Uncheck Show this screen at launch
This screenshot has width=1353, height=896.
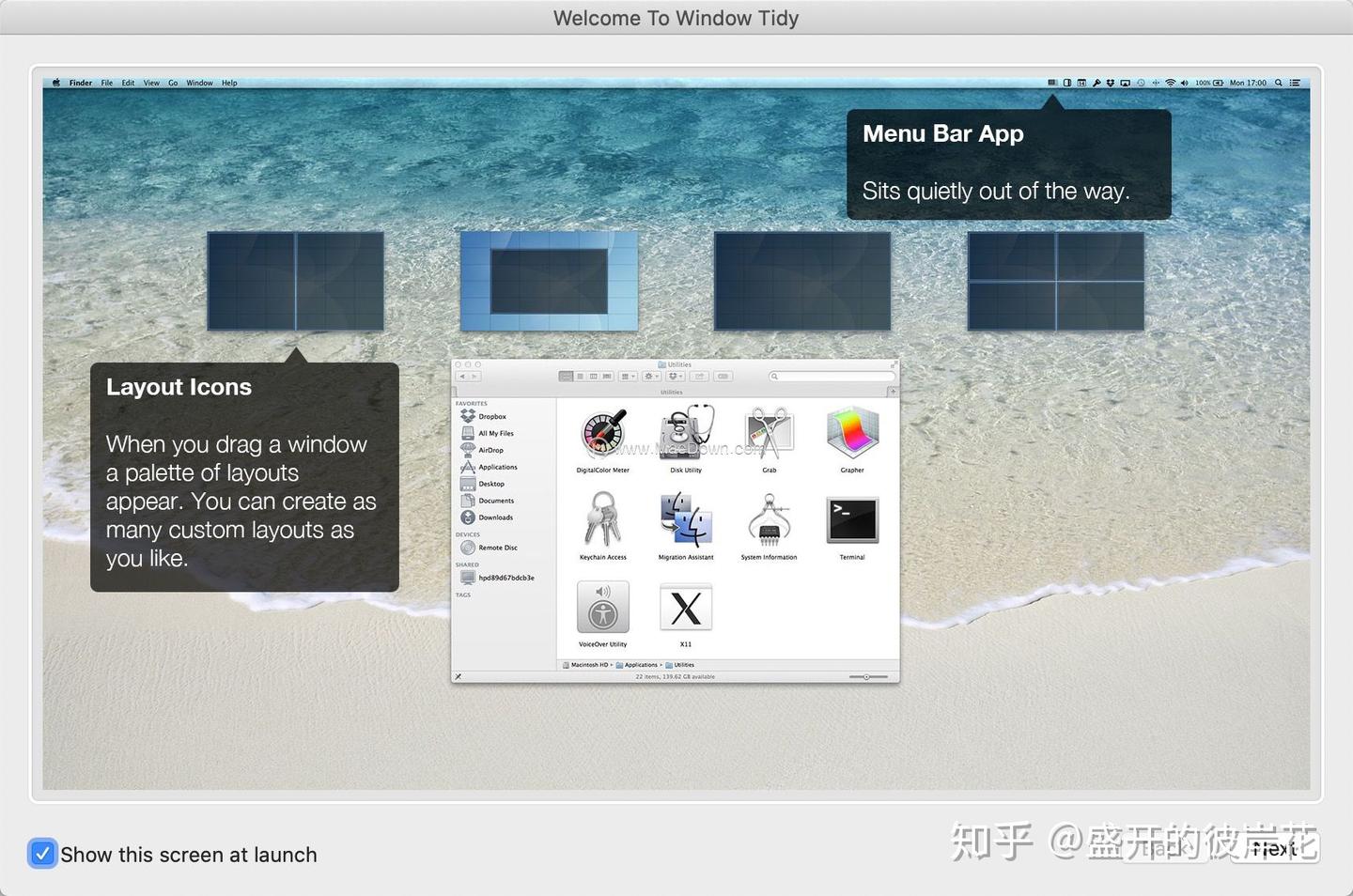tap(42, 854)
